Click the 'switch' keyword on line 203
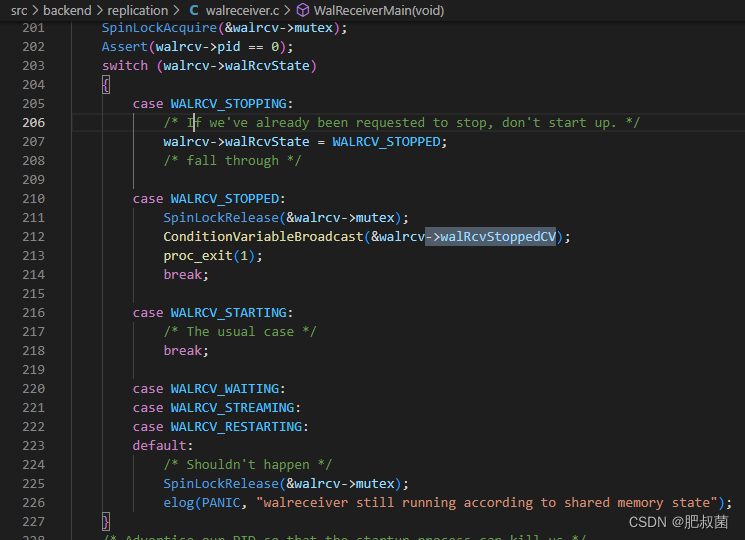745x540 pixels. click(x=124, y=66)
